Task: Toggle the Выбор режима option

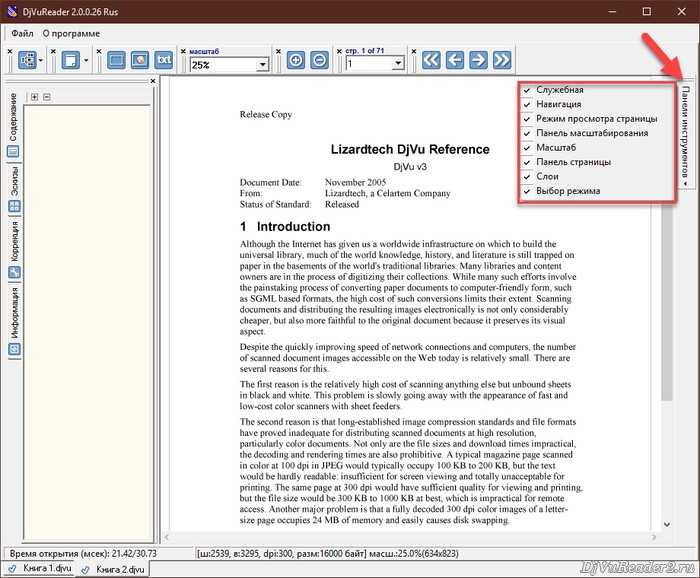Action: click(x=597, y=191)
